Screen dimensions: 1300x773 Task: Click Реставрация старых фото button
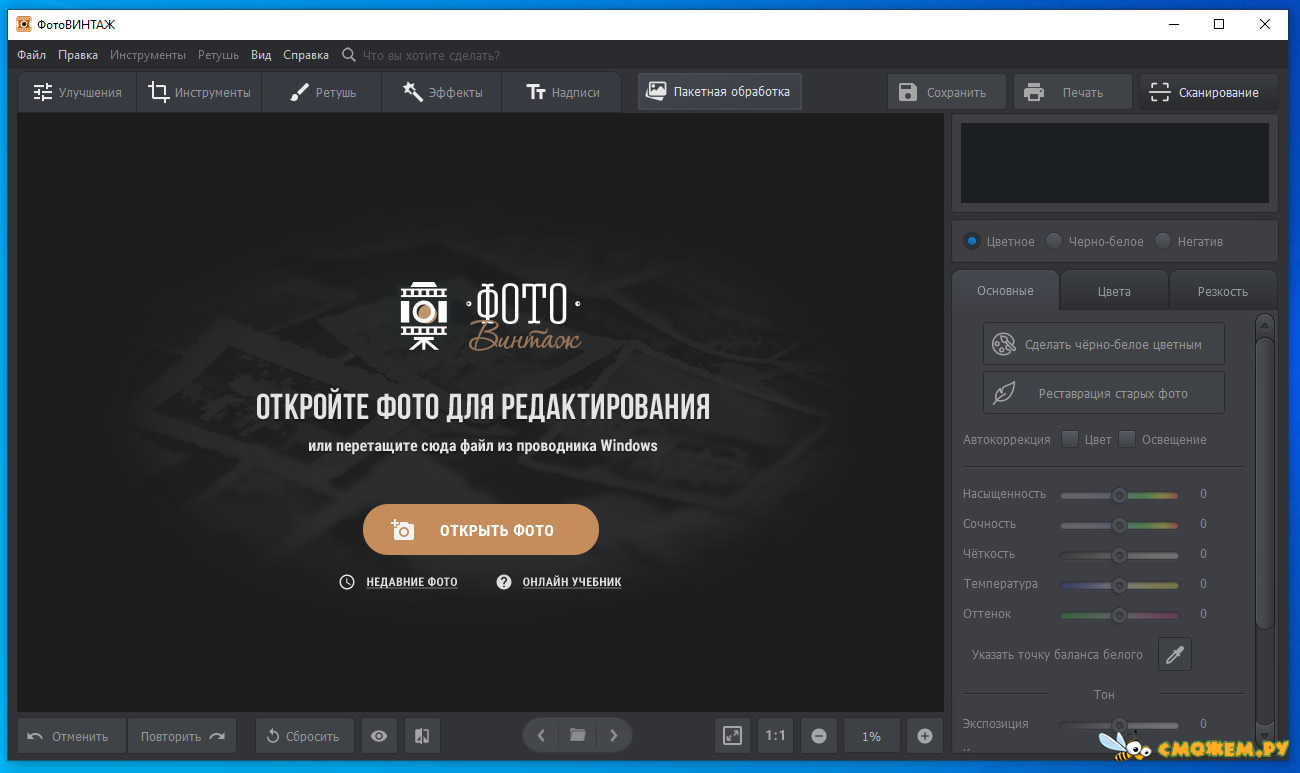(x=1104, y=393)
